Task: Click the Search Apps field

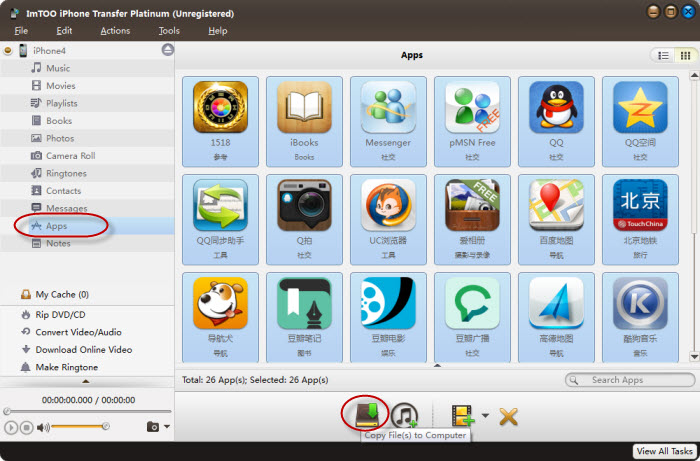Action: (630, 380)
